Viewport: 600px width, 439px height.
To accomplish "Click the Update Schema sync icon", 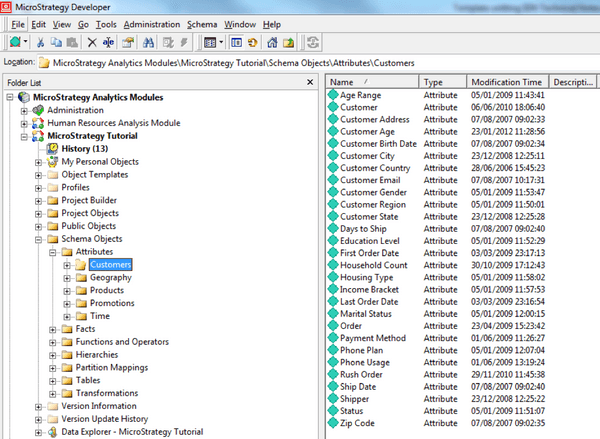I will coord(313,42).
